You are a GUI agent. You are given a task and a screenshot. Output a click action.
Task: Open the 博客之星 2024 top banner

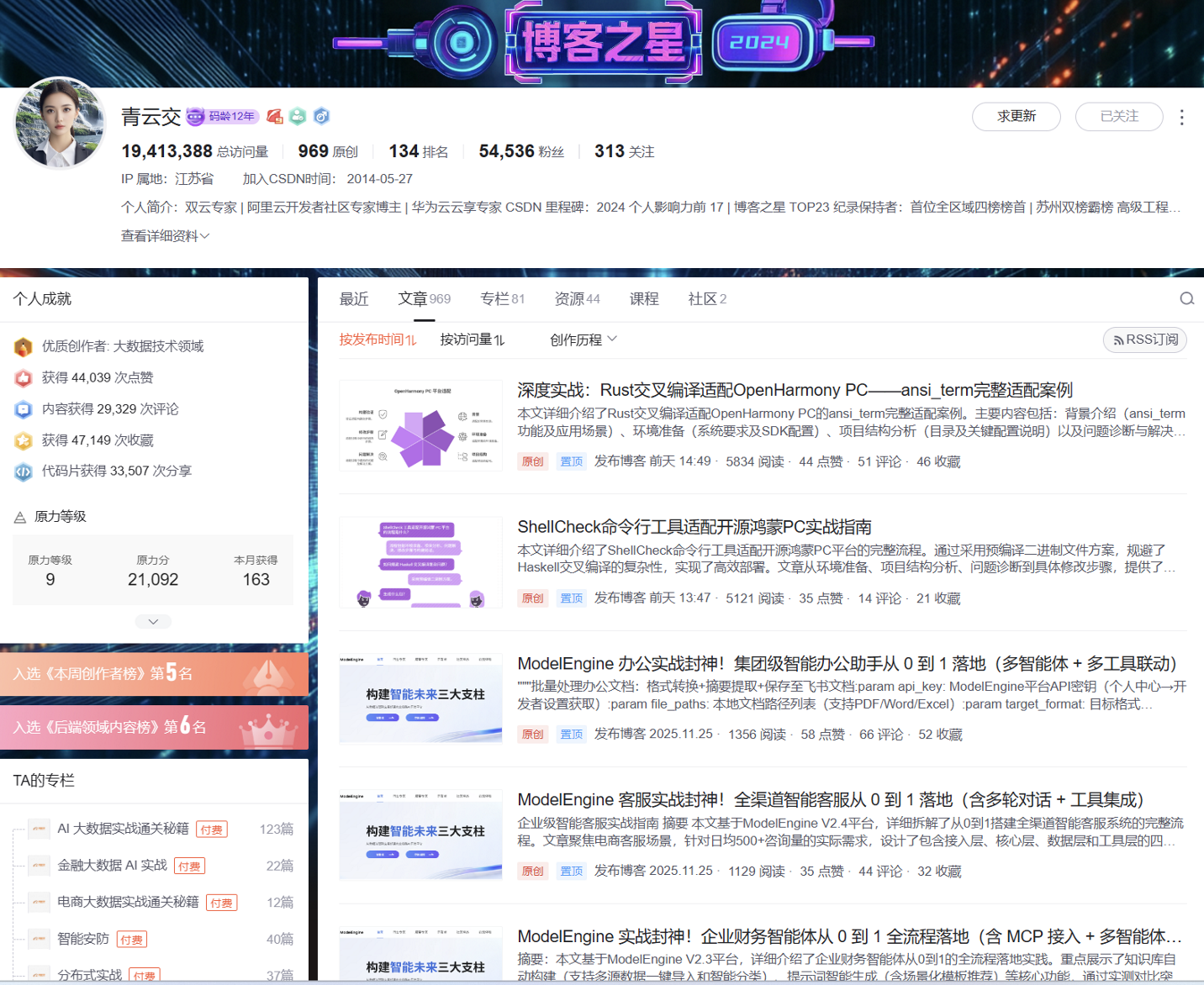point(602,42)
